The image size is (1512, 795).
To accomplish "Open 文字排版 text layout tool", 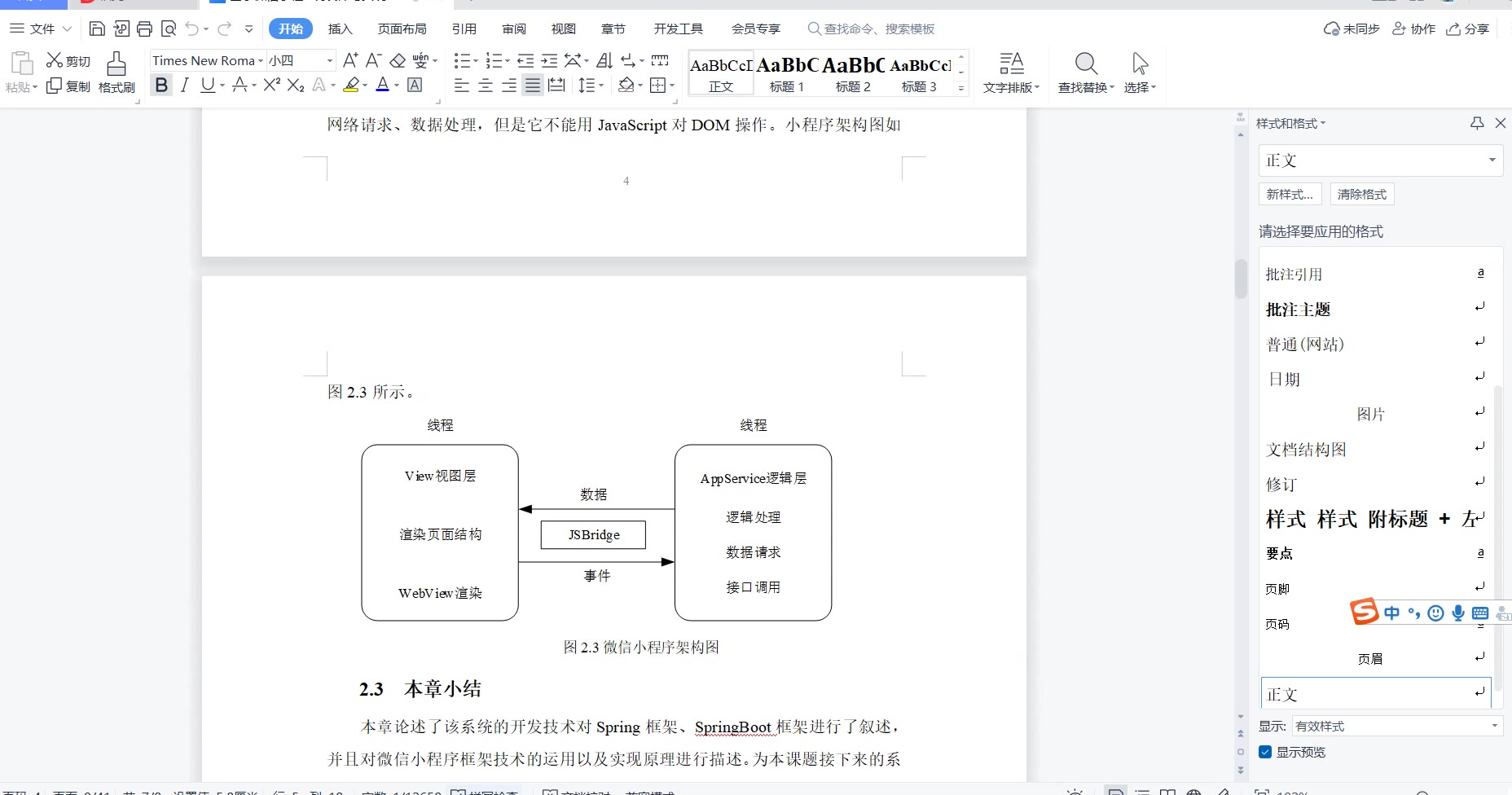I will 1011,73.
